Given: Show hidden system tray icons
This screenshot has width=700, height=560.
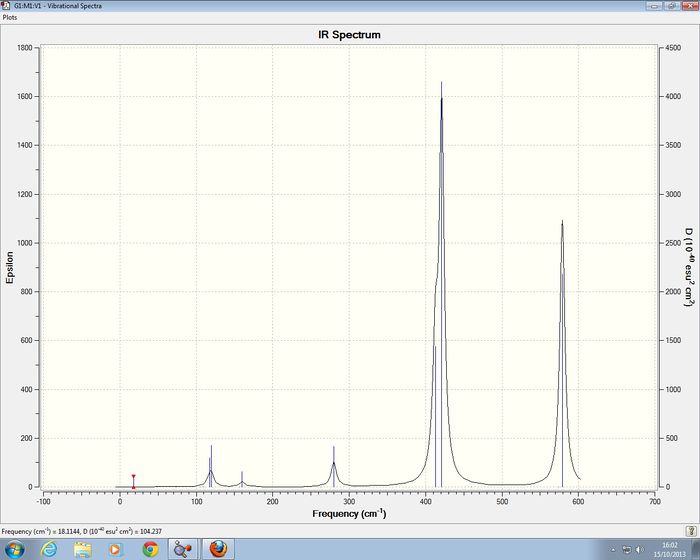Looking at the screenshot, I should pos(613,550).
